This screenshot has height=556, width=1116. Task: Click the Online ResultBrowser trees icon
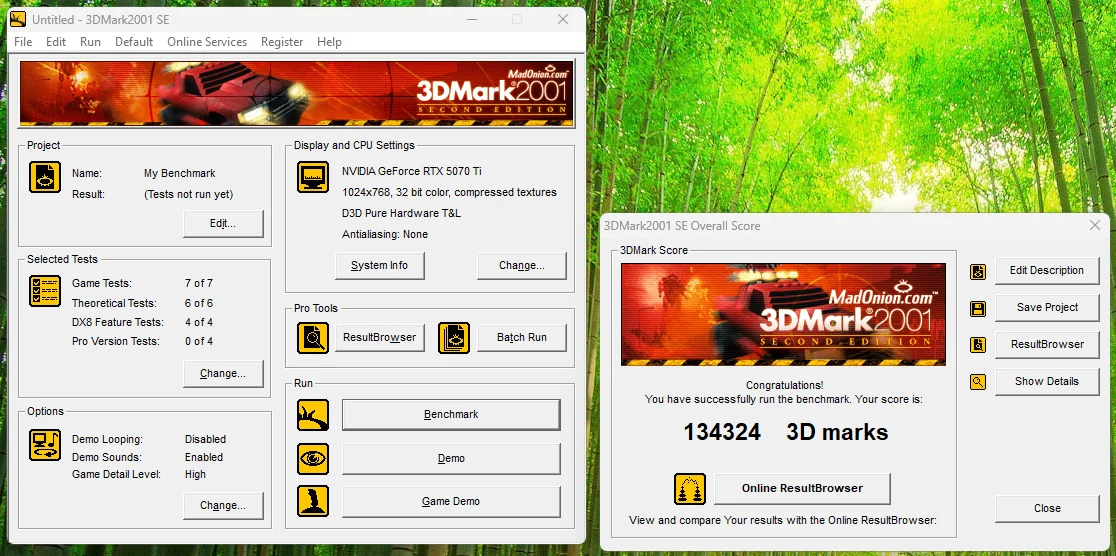pos(690,489)
